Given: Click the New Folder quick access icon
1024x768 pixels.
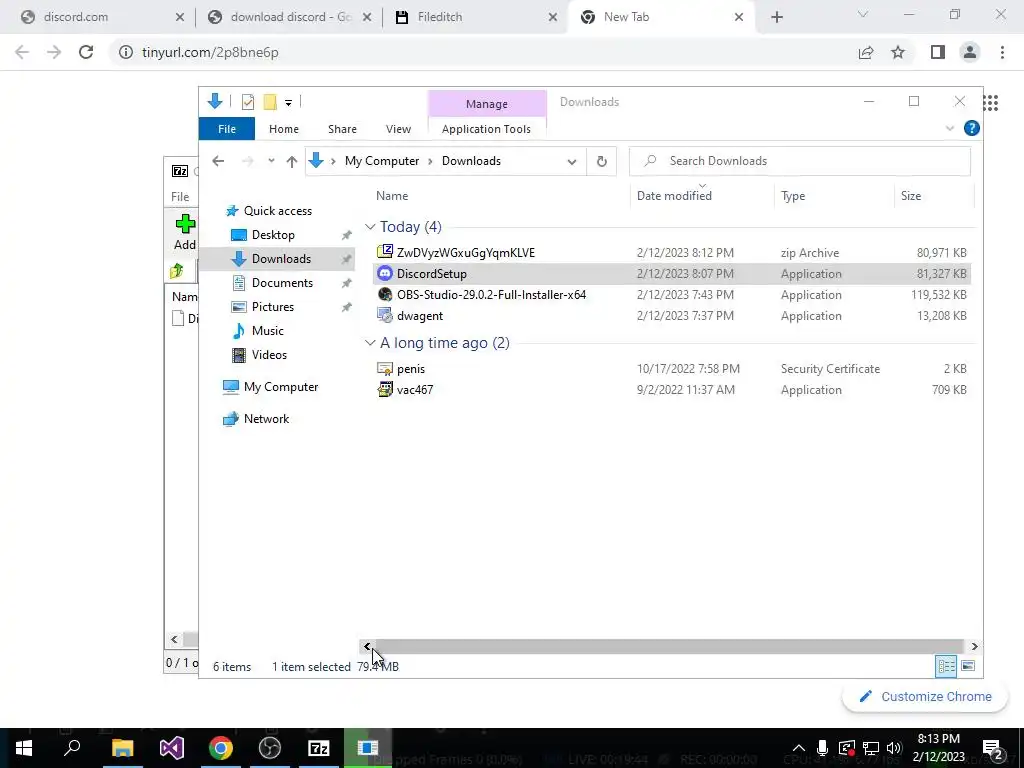Looking at the screenshot, I should 270,102.
